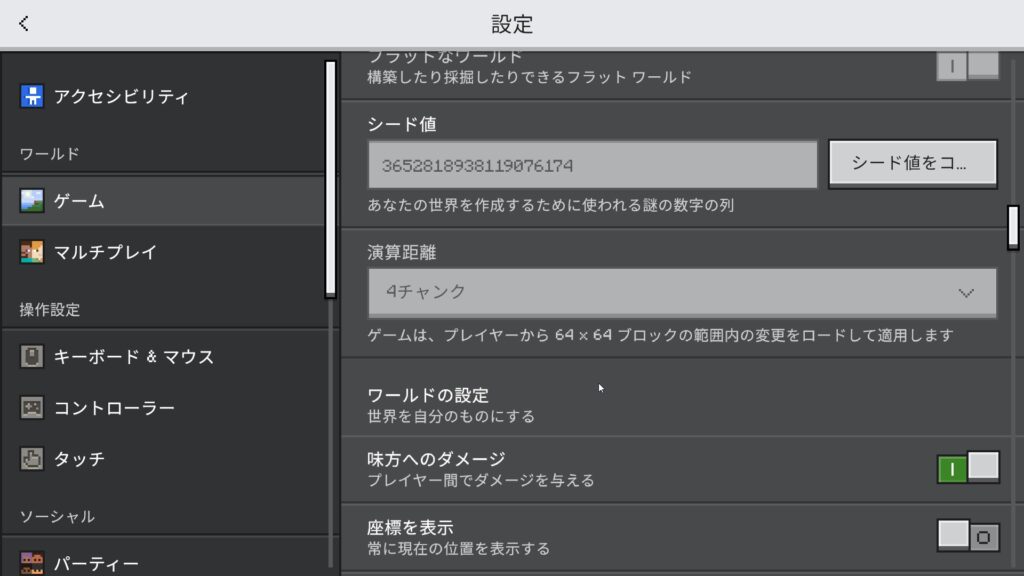1024x576 pixels.
Task: Click the アクセシビリティ icon in sidebar
Action: (x=31, y=96)
